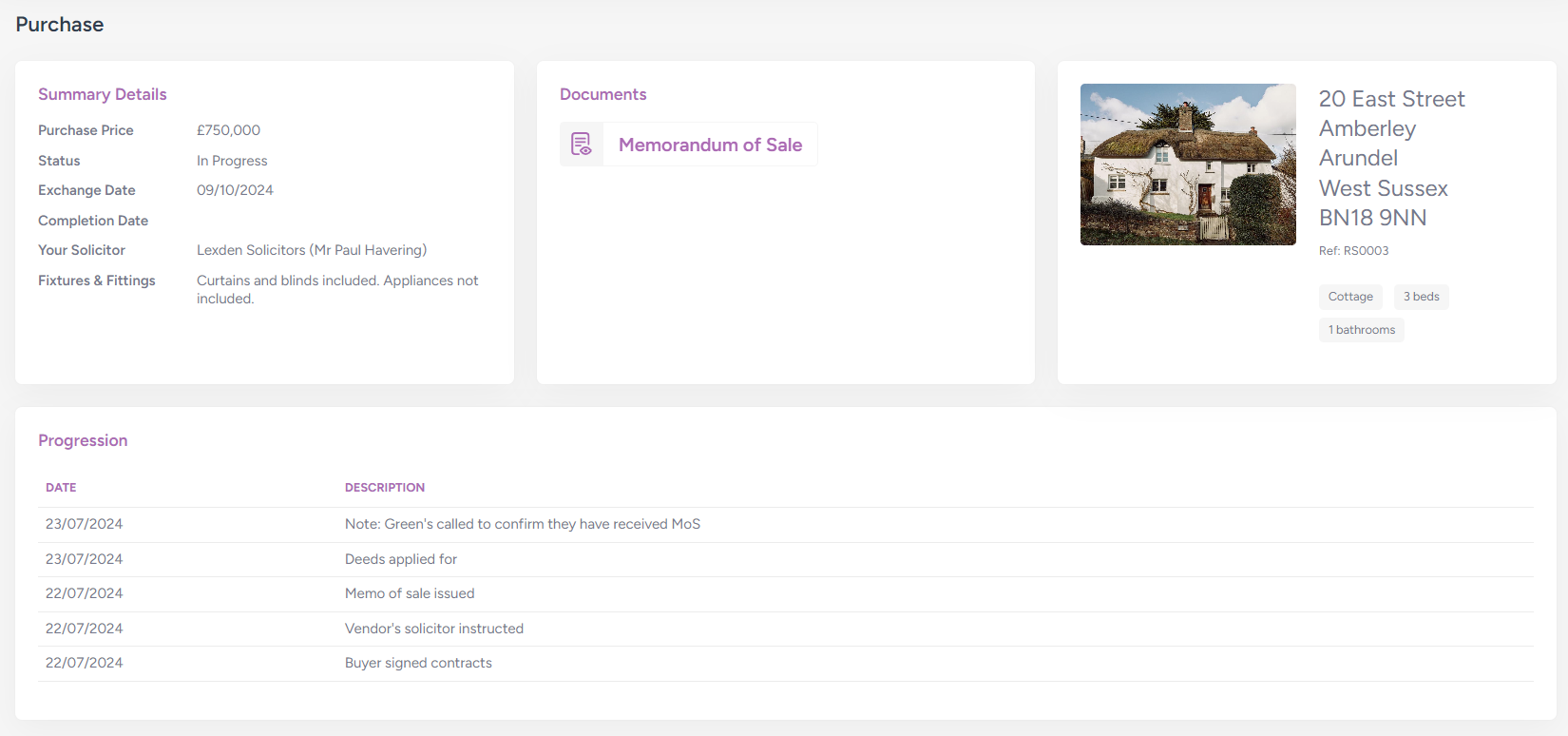Select Vendor's solicitor instructed entry
The height and width of the screenshot is (736, 1568).
[x=434, y=629]
